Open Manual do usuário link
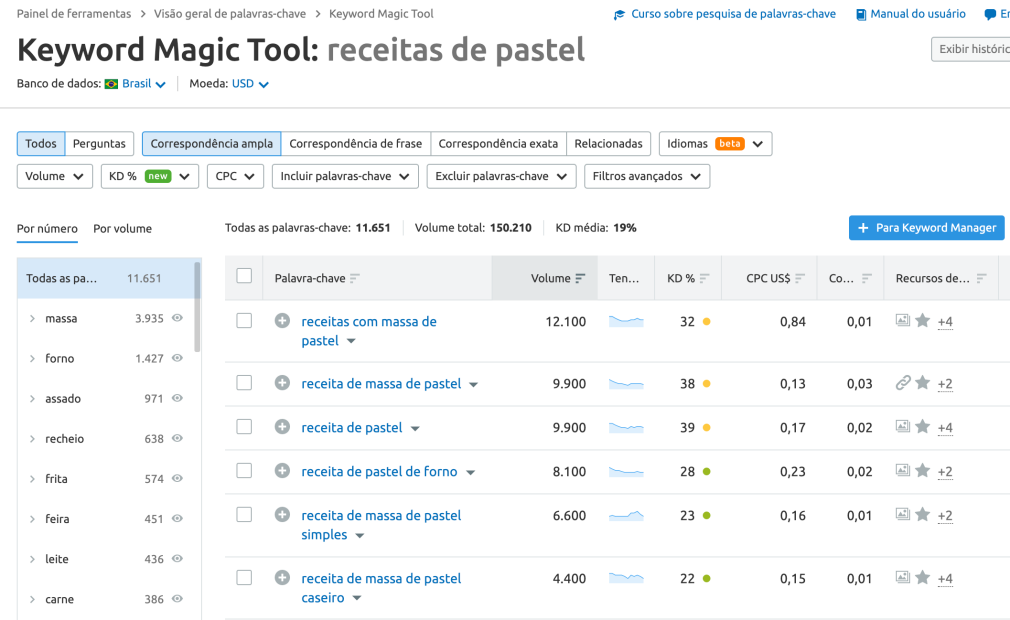This screenshot has height=620, width=1010. [918, 14]
